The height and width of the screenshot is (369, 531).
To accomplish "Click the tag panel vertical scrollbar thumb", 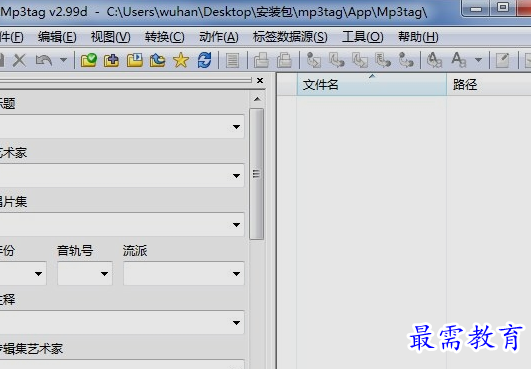I will point(257,174).
